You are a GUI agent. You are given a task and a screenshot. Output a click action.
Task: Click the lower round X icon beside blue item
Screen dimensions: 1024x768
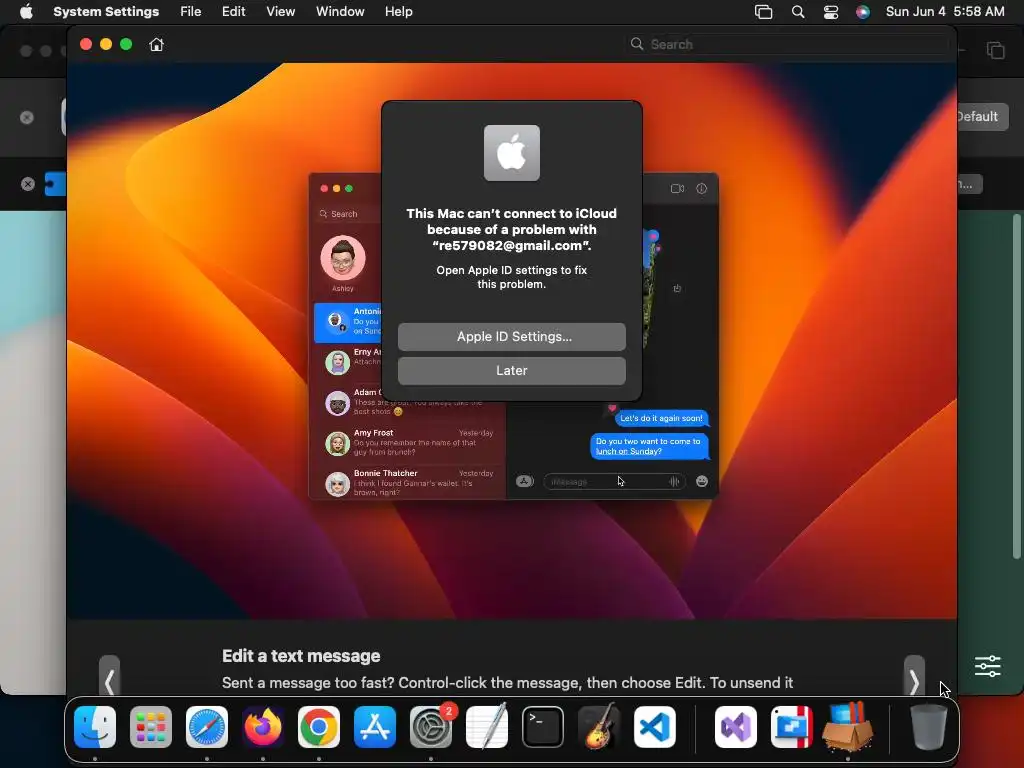point(27,184)
